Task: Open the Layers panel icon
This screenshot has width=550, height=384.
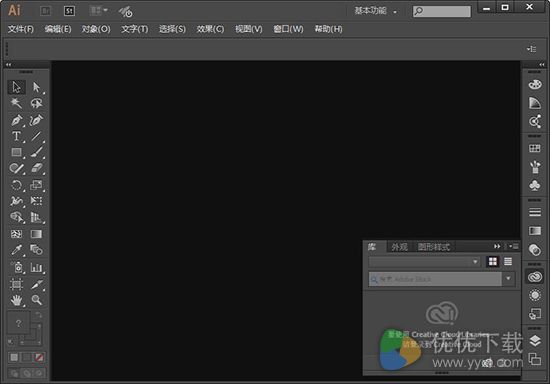Action: (x=535, y=341)
